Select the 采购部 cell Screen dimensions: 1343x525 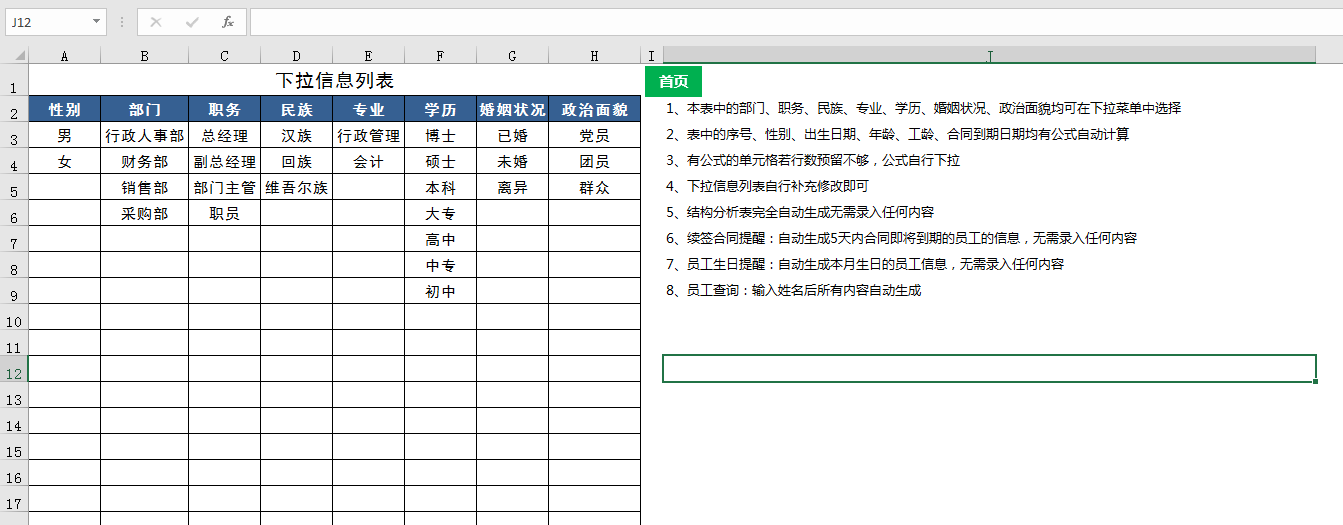[145, 213]
